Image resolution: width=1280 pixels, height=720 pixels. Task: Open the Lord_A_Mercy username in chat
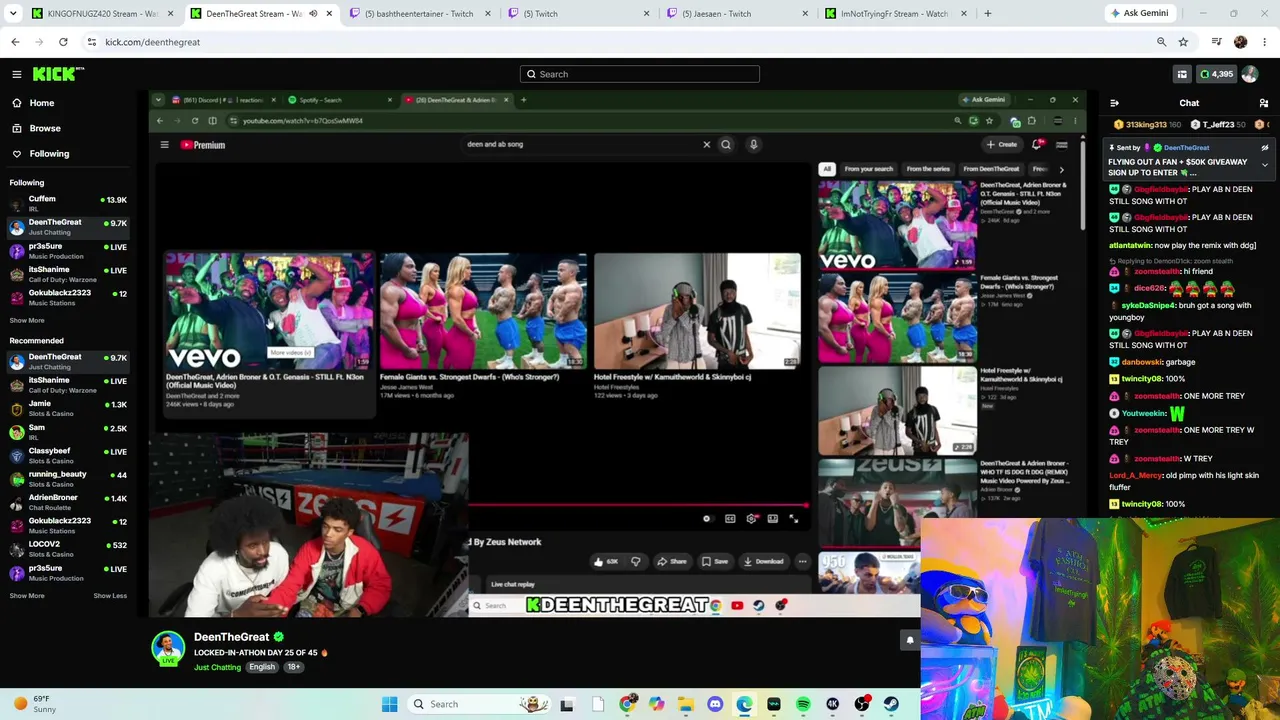1134,475
